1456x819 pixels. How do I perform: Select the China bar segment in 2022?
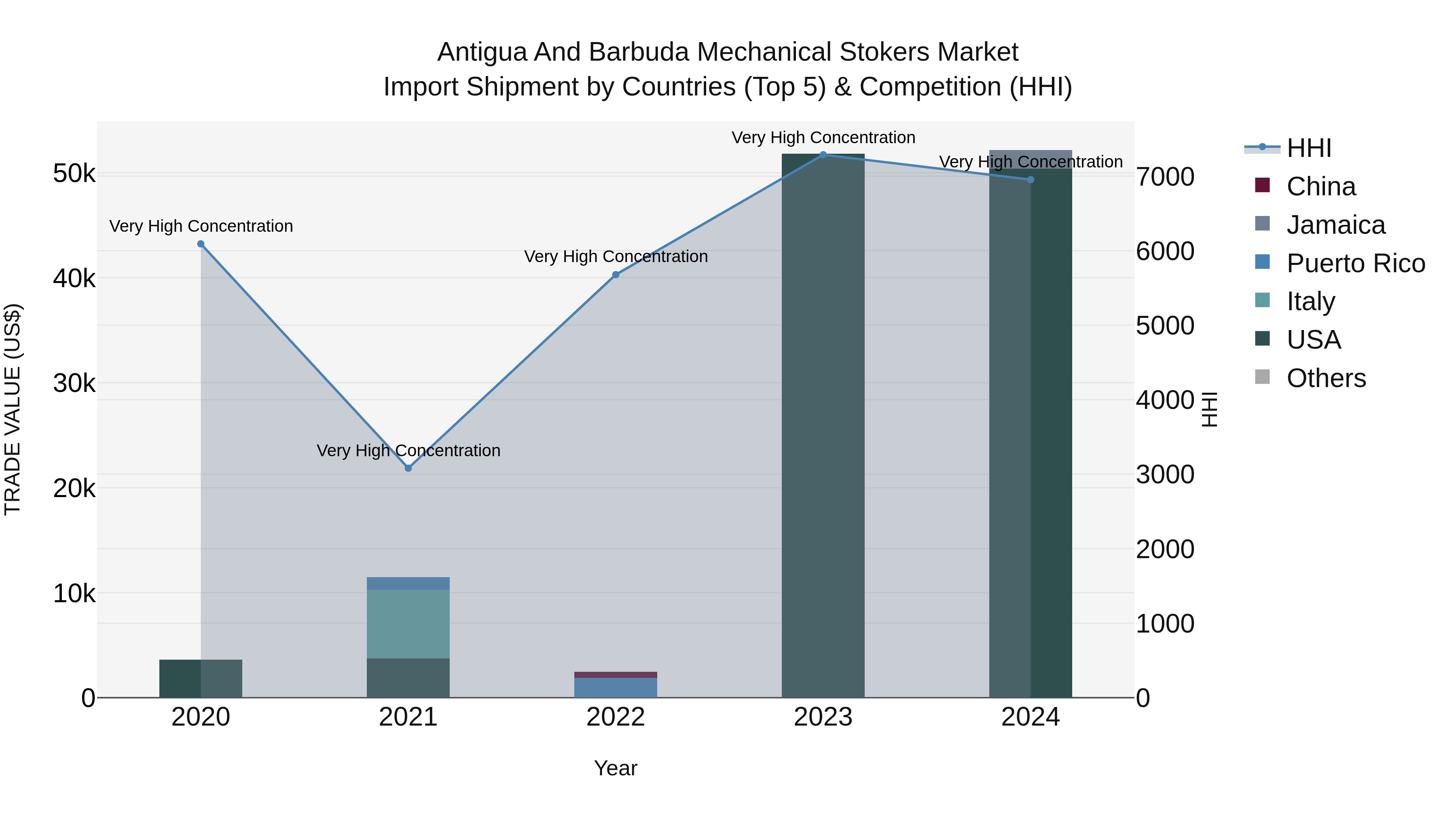(616, 675)
